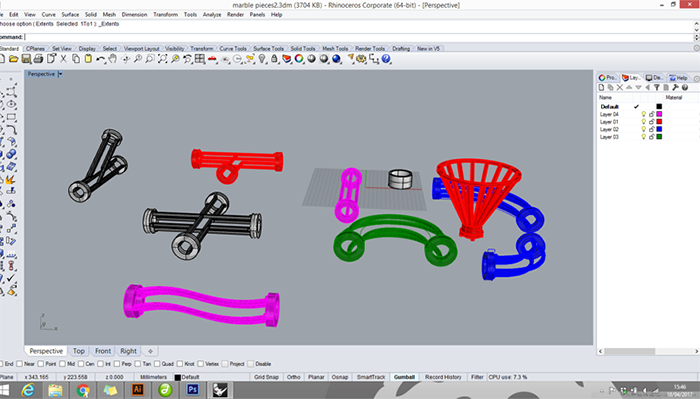Change Layer 01 red color swatch

coord(659,121)
